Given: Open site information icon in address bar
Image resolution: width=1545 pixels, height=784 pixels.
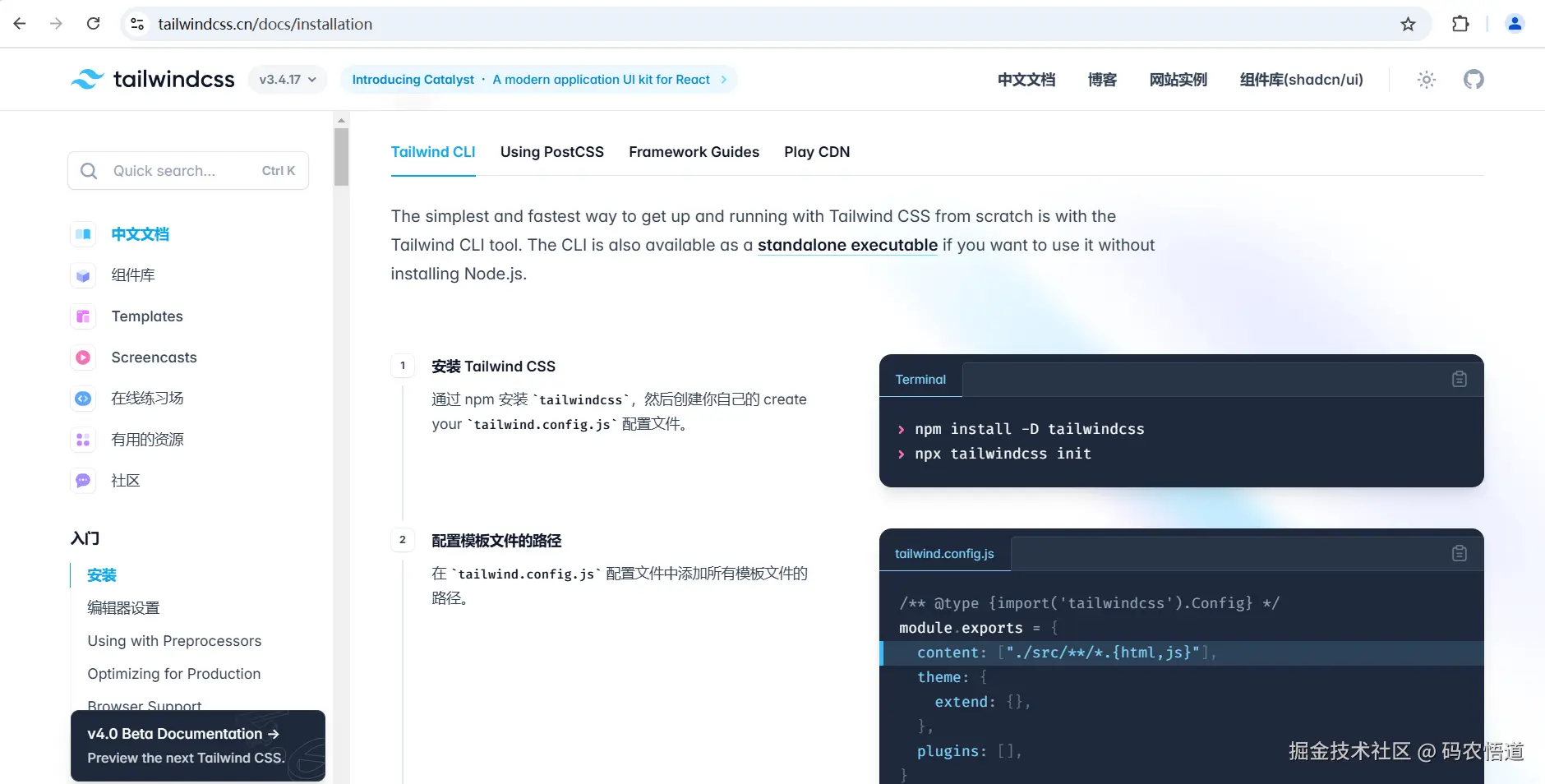Looking at the screenshot, I should (137, 24).
